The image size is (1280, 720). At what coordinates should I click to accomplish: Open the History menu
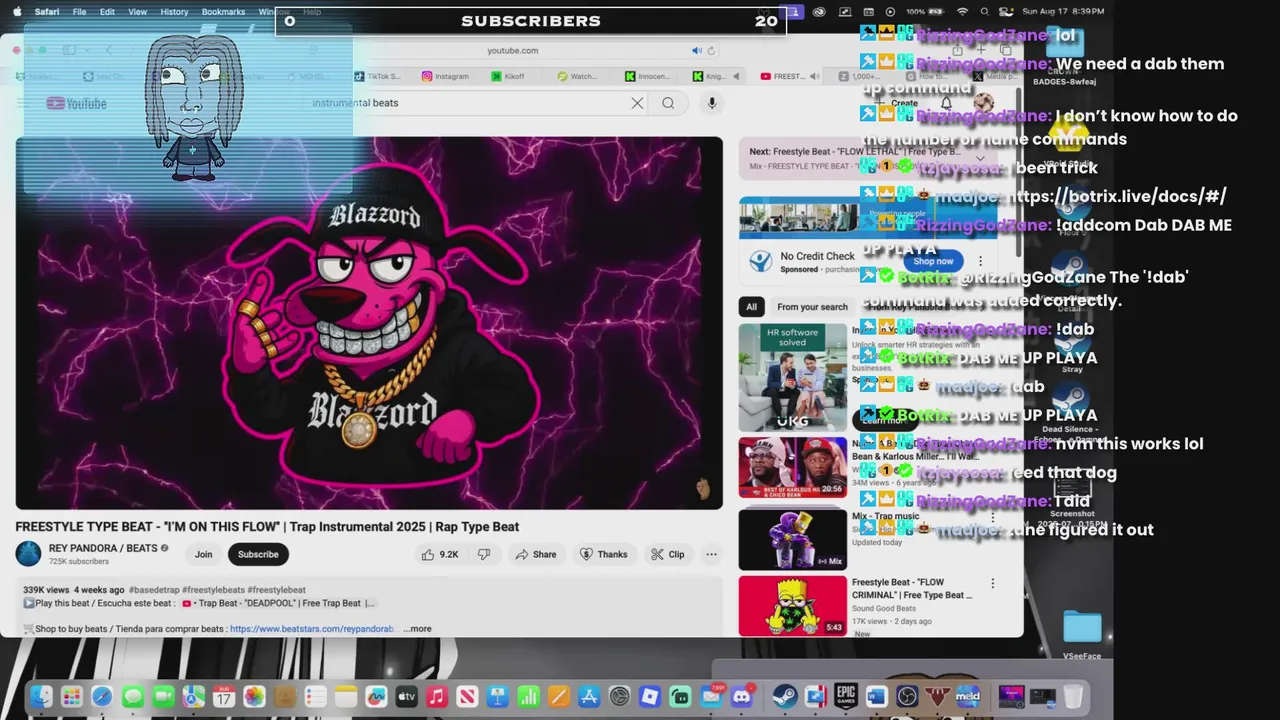[x=174, y=12]
